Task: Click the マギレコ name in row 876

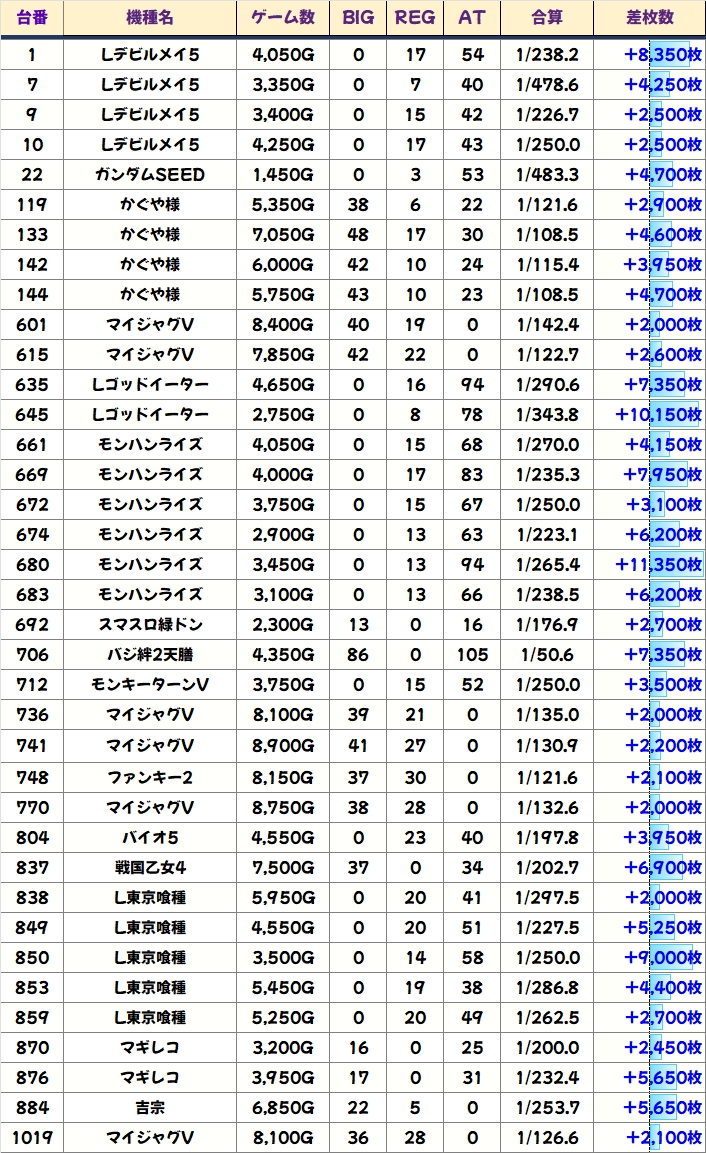Action: 150,1078
